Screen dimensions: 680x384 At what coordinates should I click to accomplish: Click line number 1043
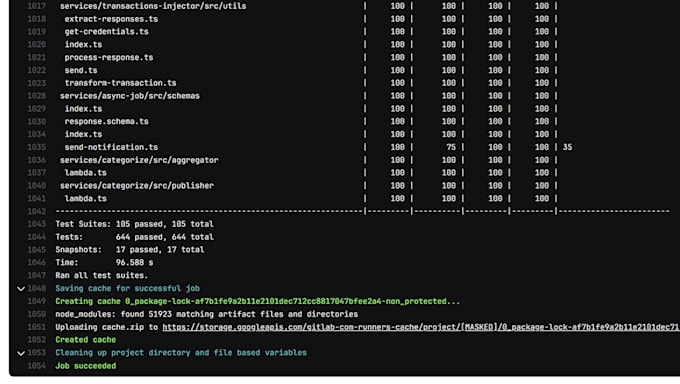(36, 224)
